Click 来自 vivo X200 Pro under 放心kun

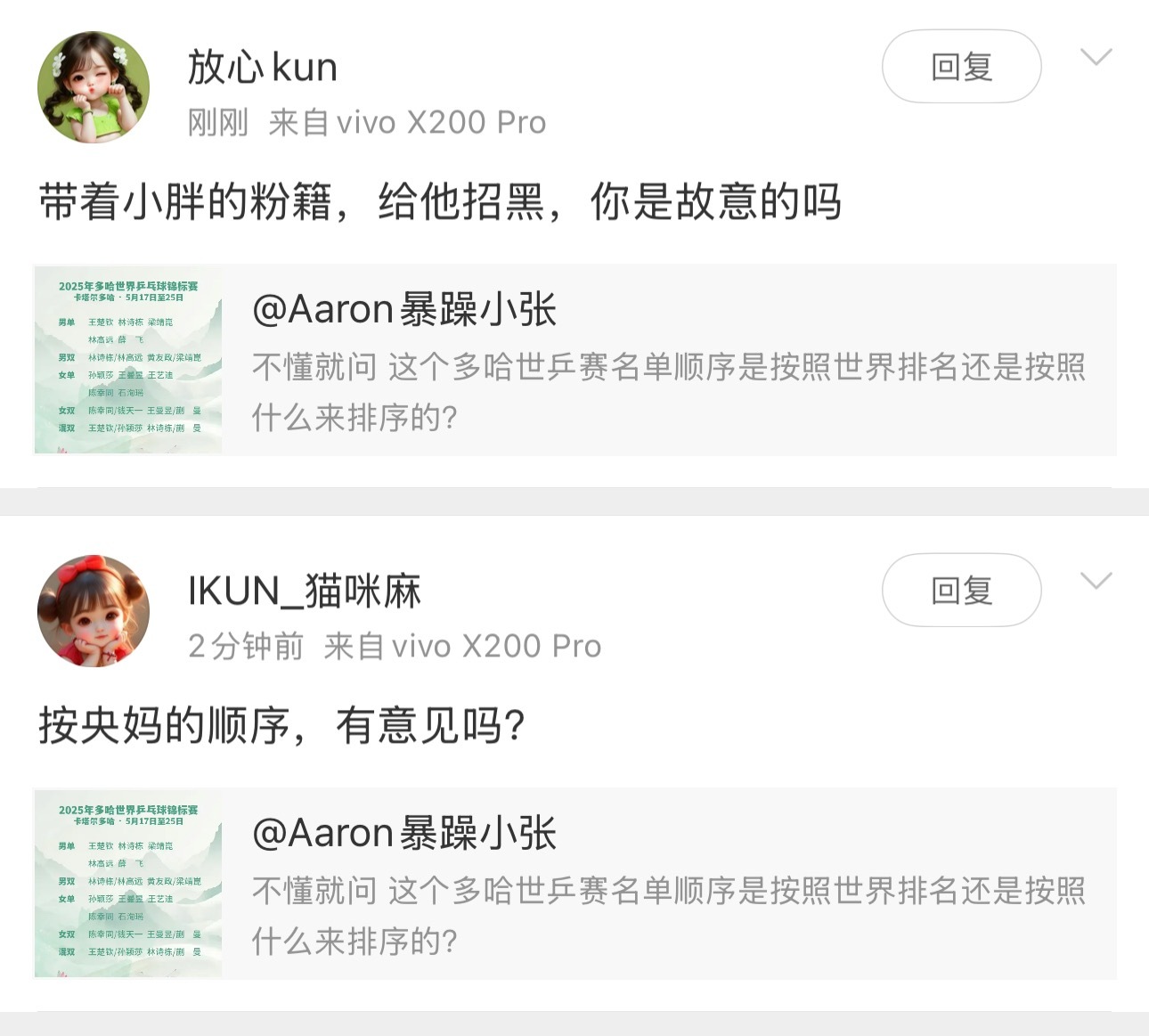407,122
